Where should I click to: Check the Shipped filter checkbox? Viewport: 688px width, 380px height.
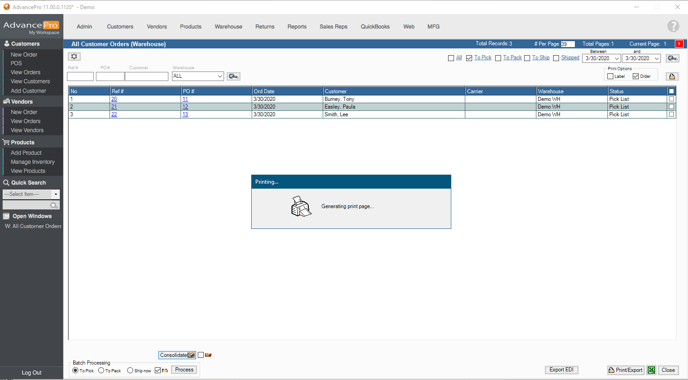pyautogui.click(x=556, y=58)
